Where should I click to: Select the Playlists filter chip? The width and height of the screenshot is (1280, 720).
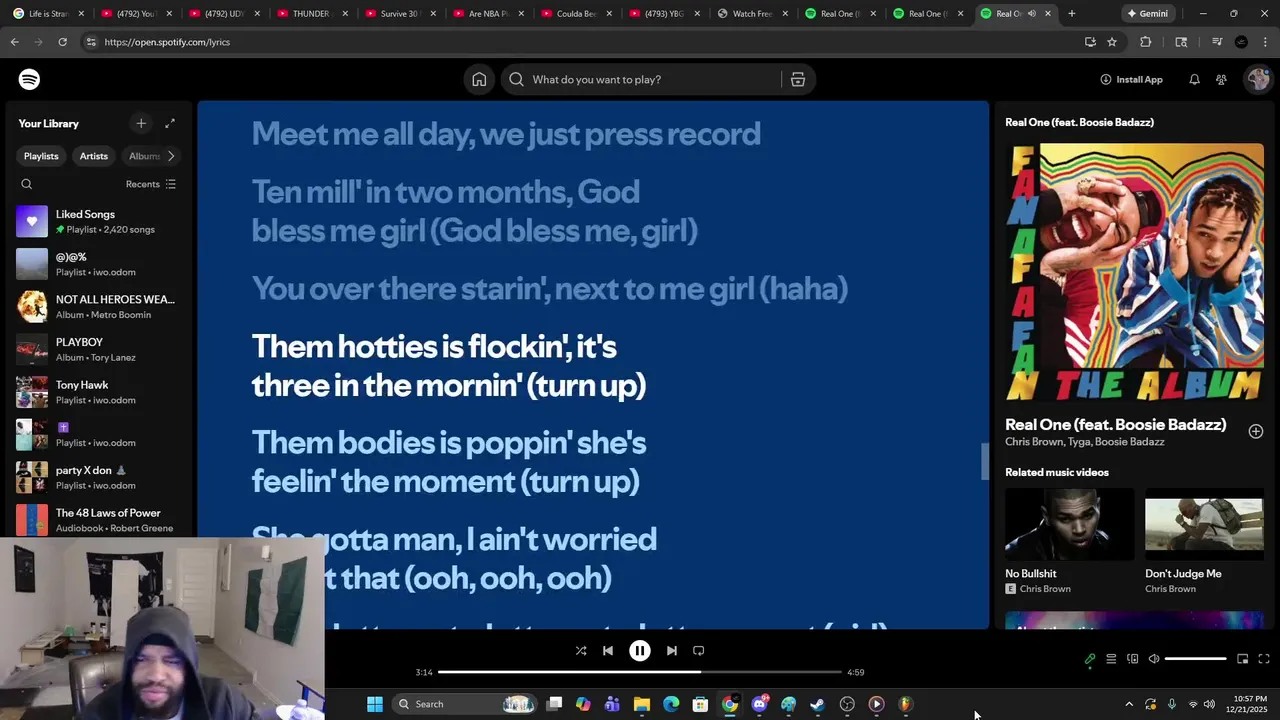click(41, 156)
